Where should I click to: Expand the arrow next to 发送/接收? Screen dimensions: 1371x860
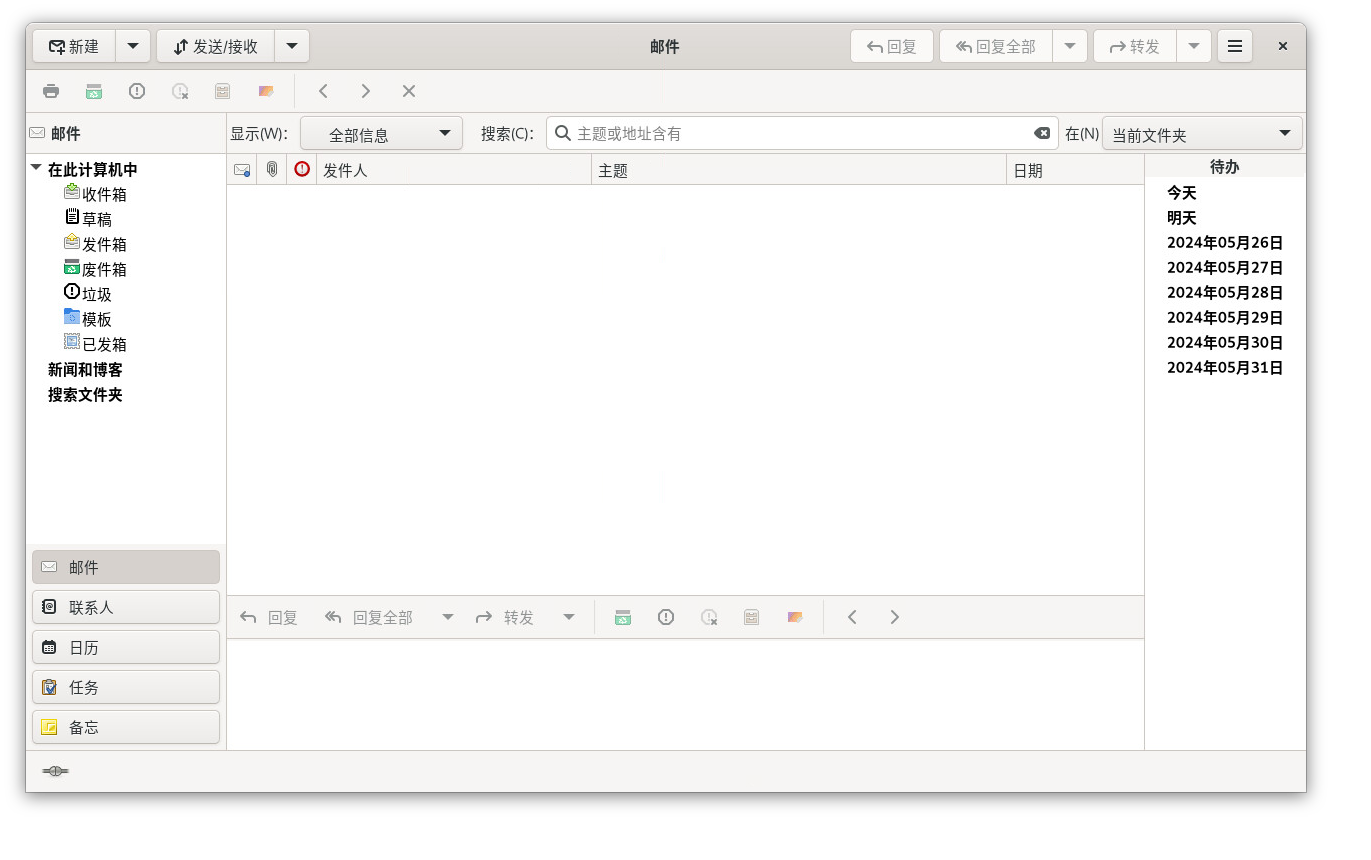tap(291, 46)
